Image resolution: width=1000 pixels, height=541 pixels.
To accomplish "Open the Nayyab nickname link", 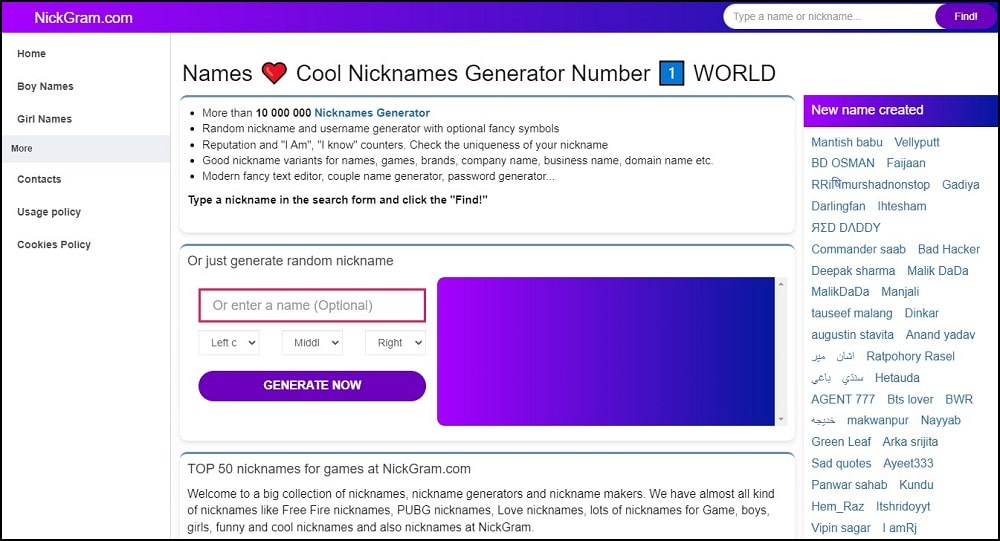I will coord(940,420).
